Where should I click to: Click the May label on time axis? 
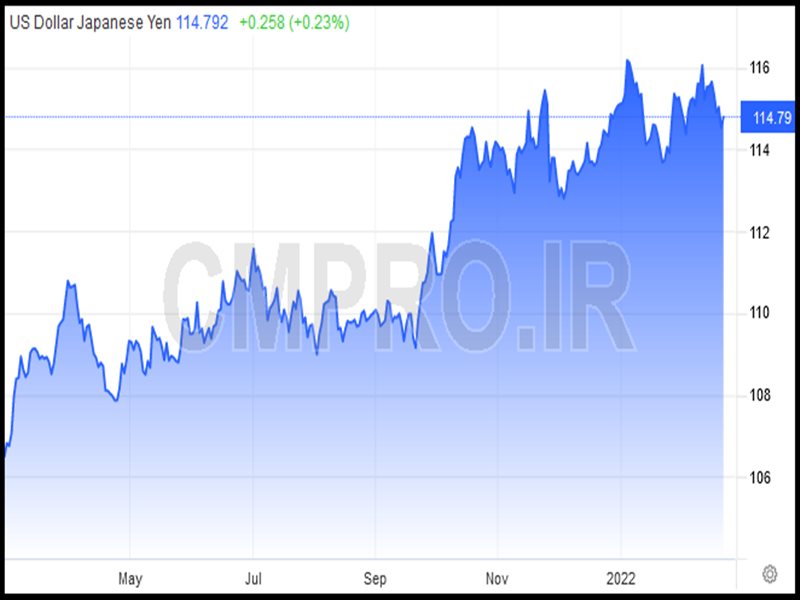pos(130,579)
